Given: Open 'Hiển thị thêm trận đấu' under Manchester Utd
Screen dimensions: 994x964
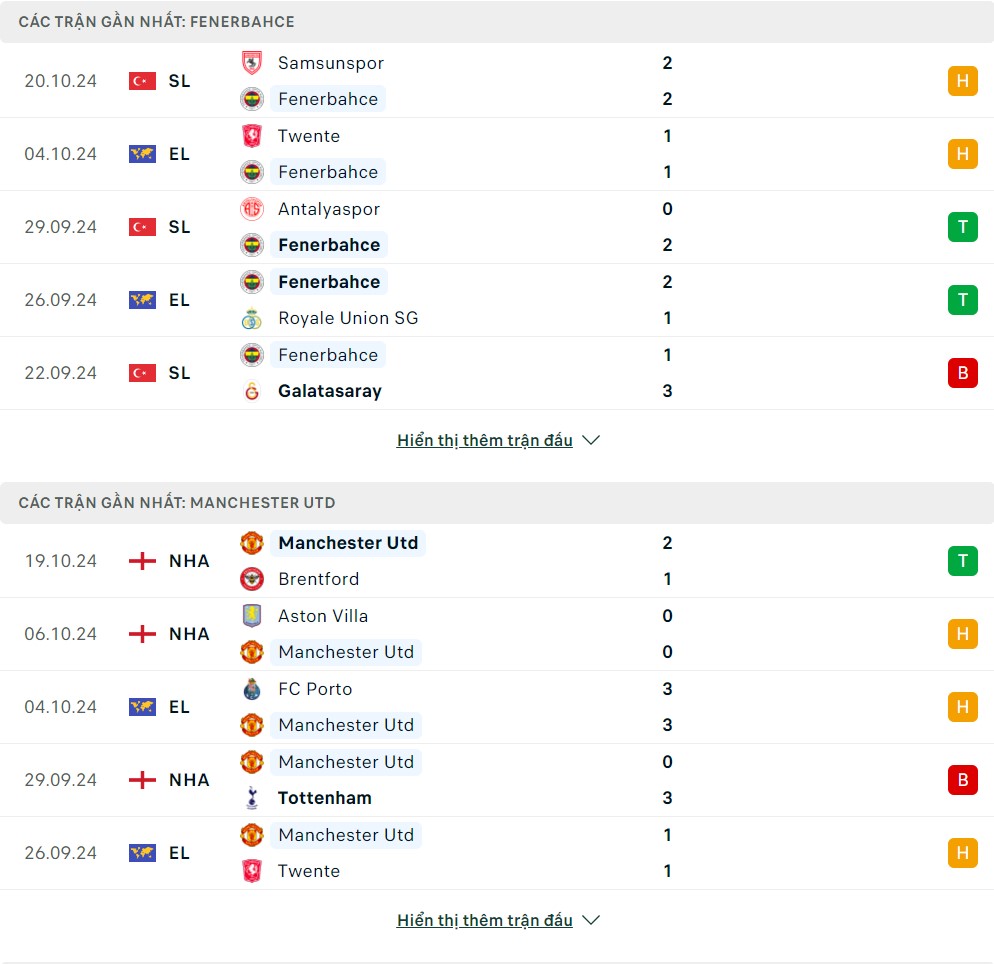Looking at the screenshot, I should 484,920.
